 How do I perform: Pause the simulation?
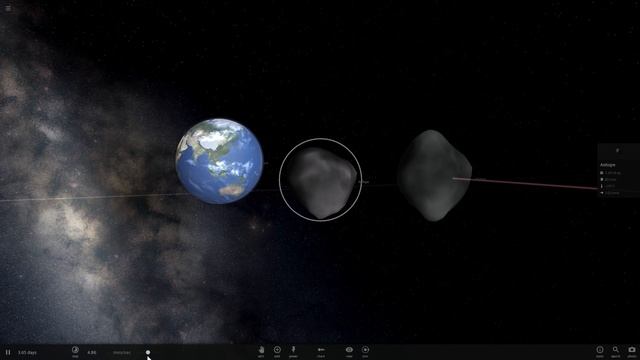tap(8, 352)
